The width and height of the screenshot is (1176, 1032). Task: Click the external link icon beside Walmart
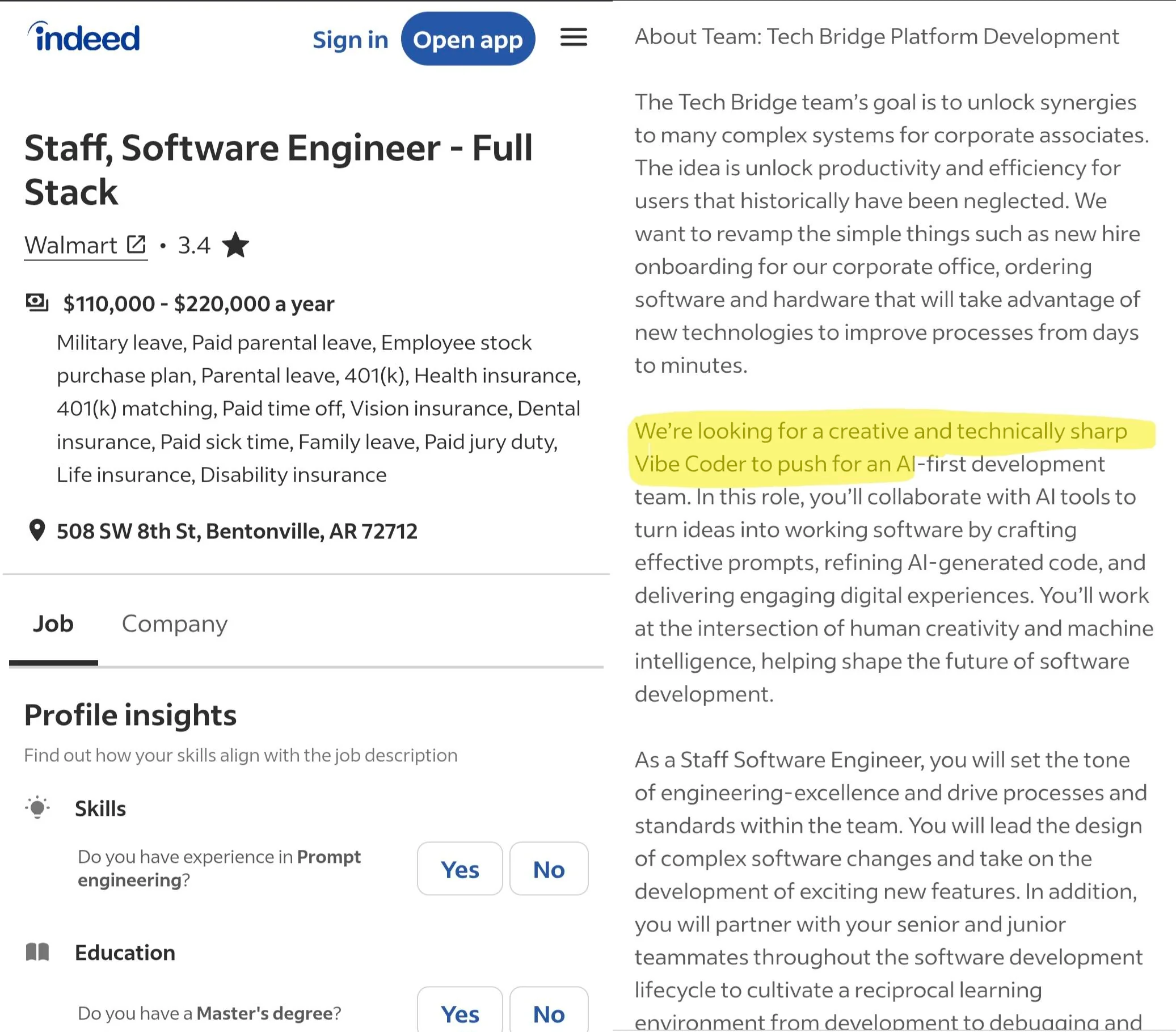click(136, 245)
